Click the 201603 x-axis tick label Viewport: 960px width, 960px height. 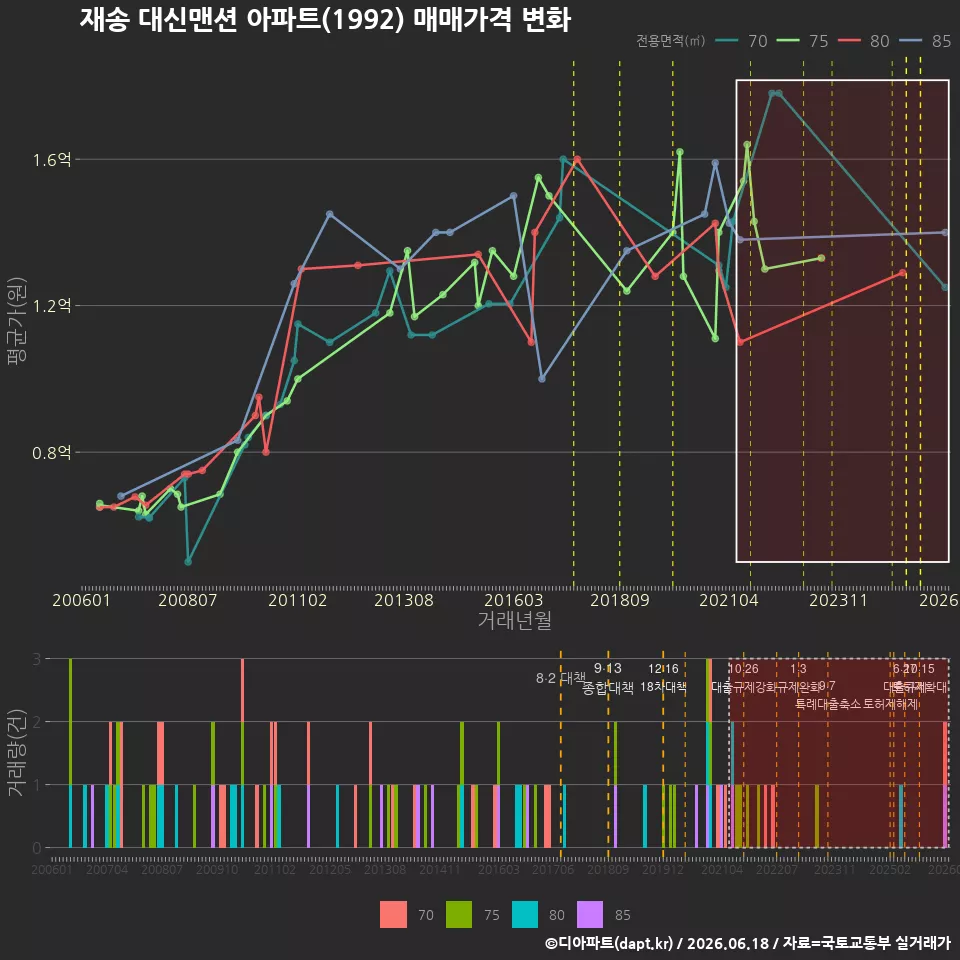click(513, 600)
